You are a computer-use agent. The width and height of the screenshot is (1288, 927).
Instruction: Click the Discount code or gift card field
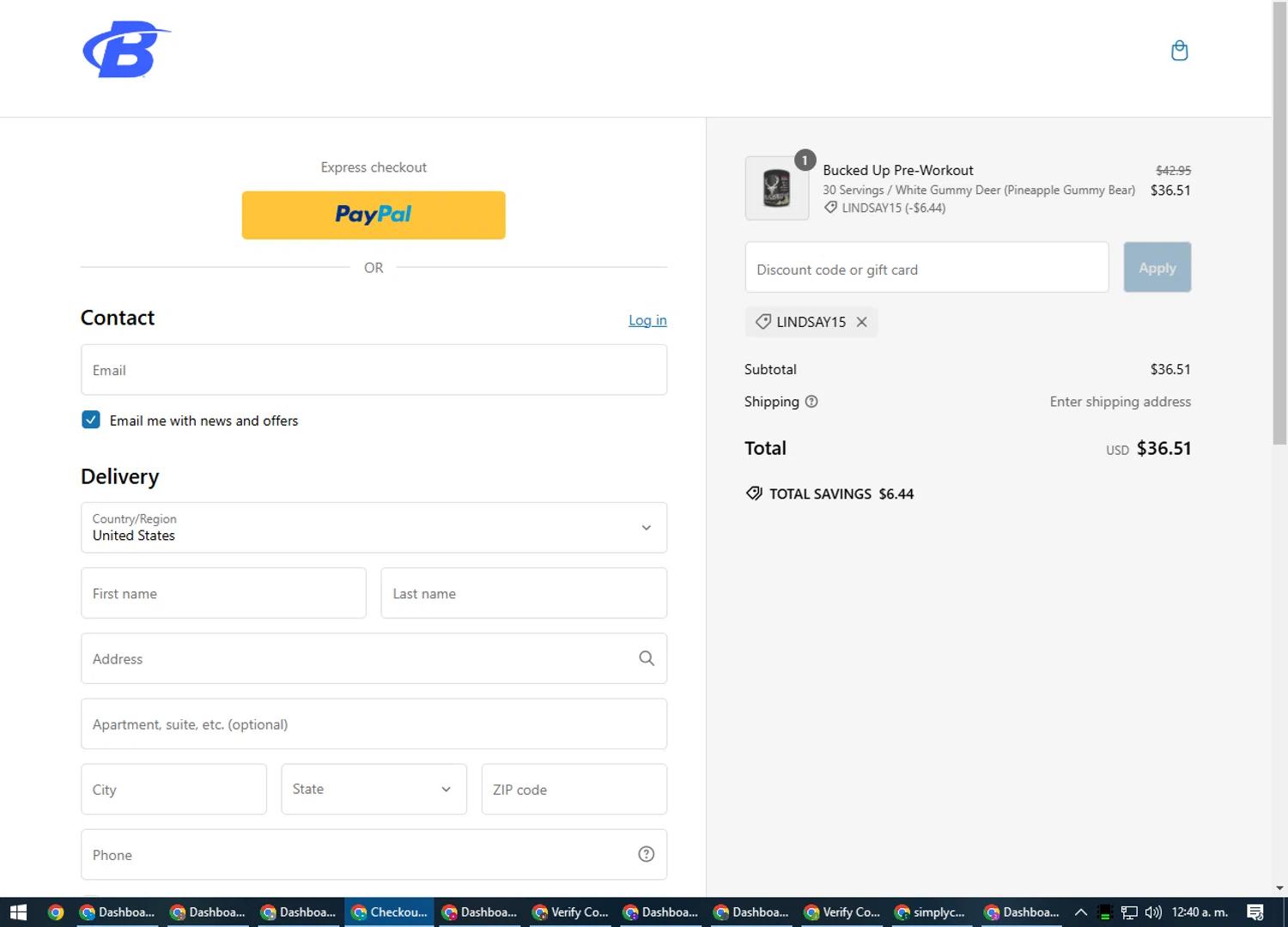pos(927,267)
